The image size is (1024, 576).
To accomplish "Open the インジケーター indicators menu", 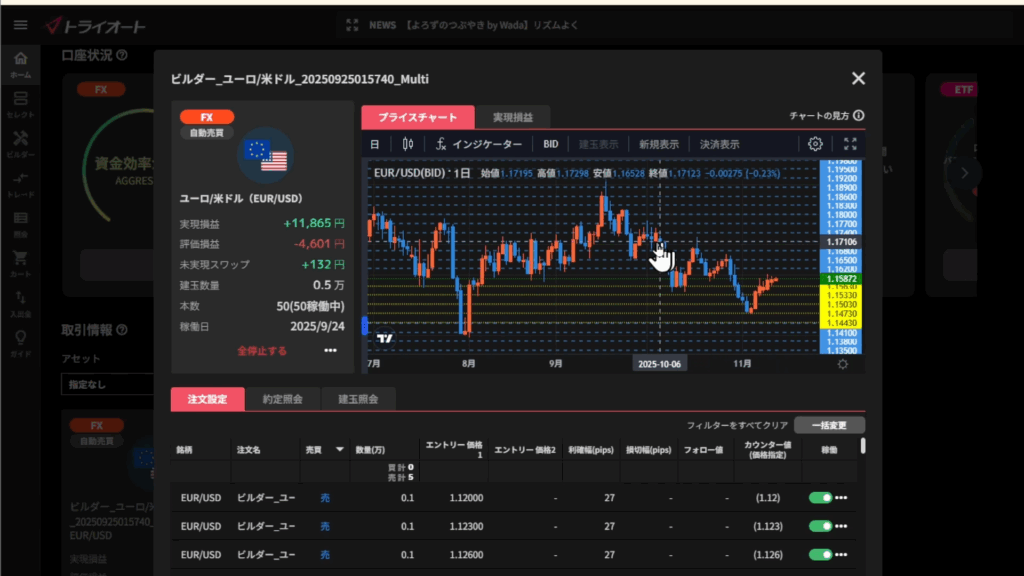I will (x=479, y=144).
